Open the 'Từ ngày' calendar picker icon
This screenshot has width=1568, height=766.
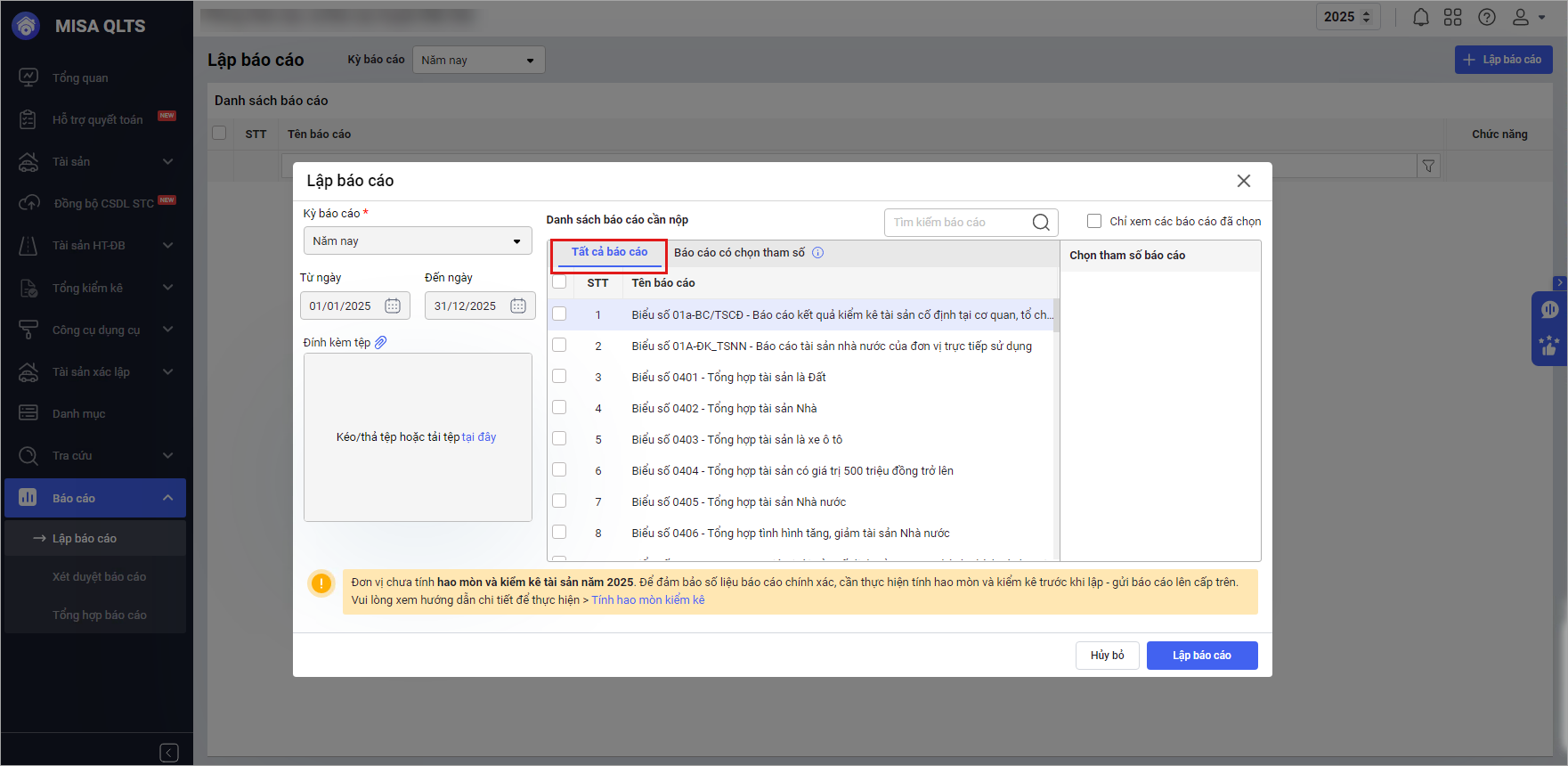coord(393,306)
